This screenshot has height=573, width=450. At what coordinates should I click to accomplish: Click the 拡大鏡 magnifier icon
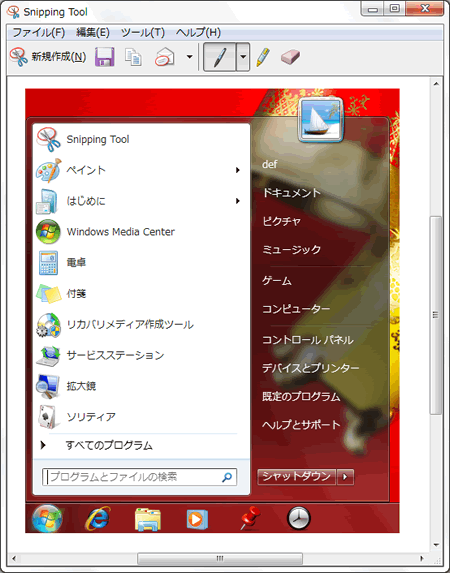click(48, 386)
